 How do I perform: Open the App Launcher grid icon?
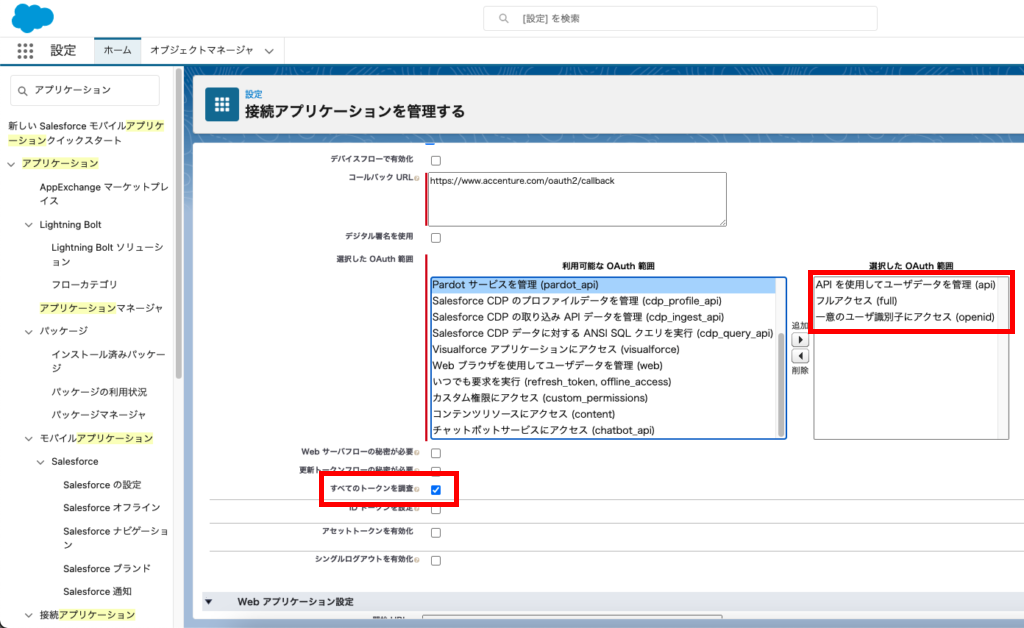[25, 50]
